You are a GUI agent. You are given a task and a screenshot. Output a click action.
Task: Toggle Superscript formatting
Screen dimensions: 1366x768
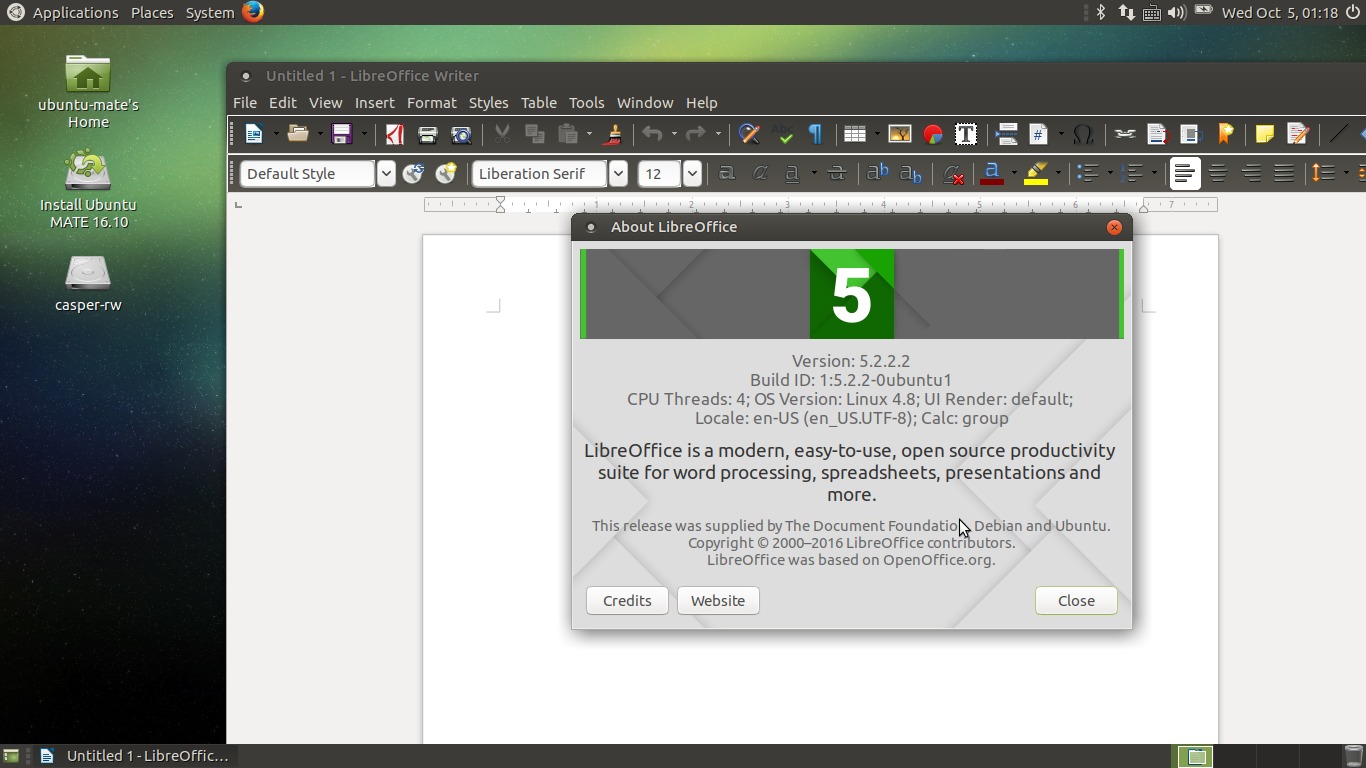(877, 173)
